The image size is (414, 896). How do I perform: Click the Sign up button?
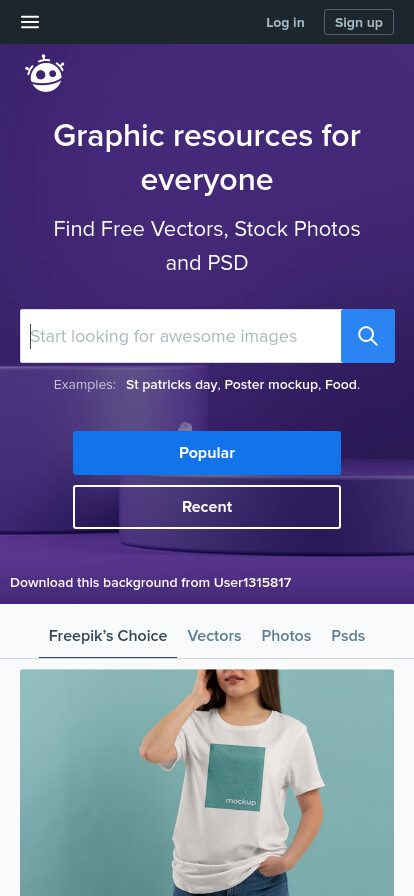click(359, 22)
